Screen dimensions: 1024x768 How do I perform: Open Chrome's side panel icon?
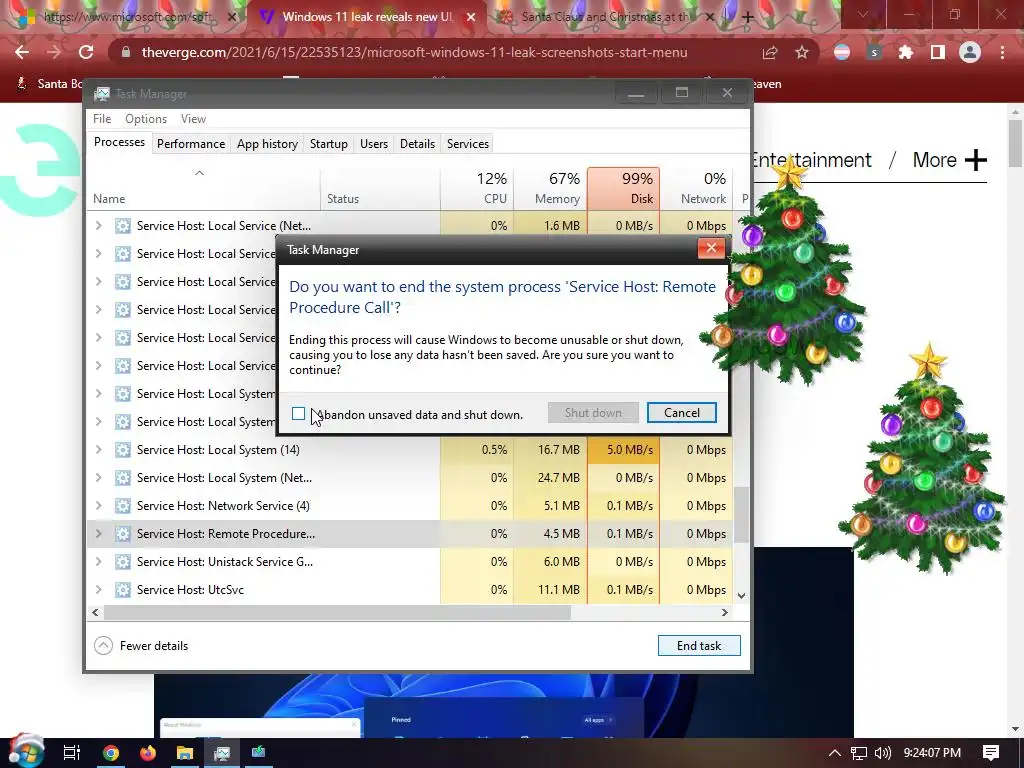938,52
